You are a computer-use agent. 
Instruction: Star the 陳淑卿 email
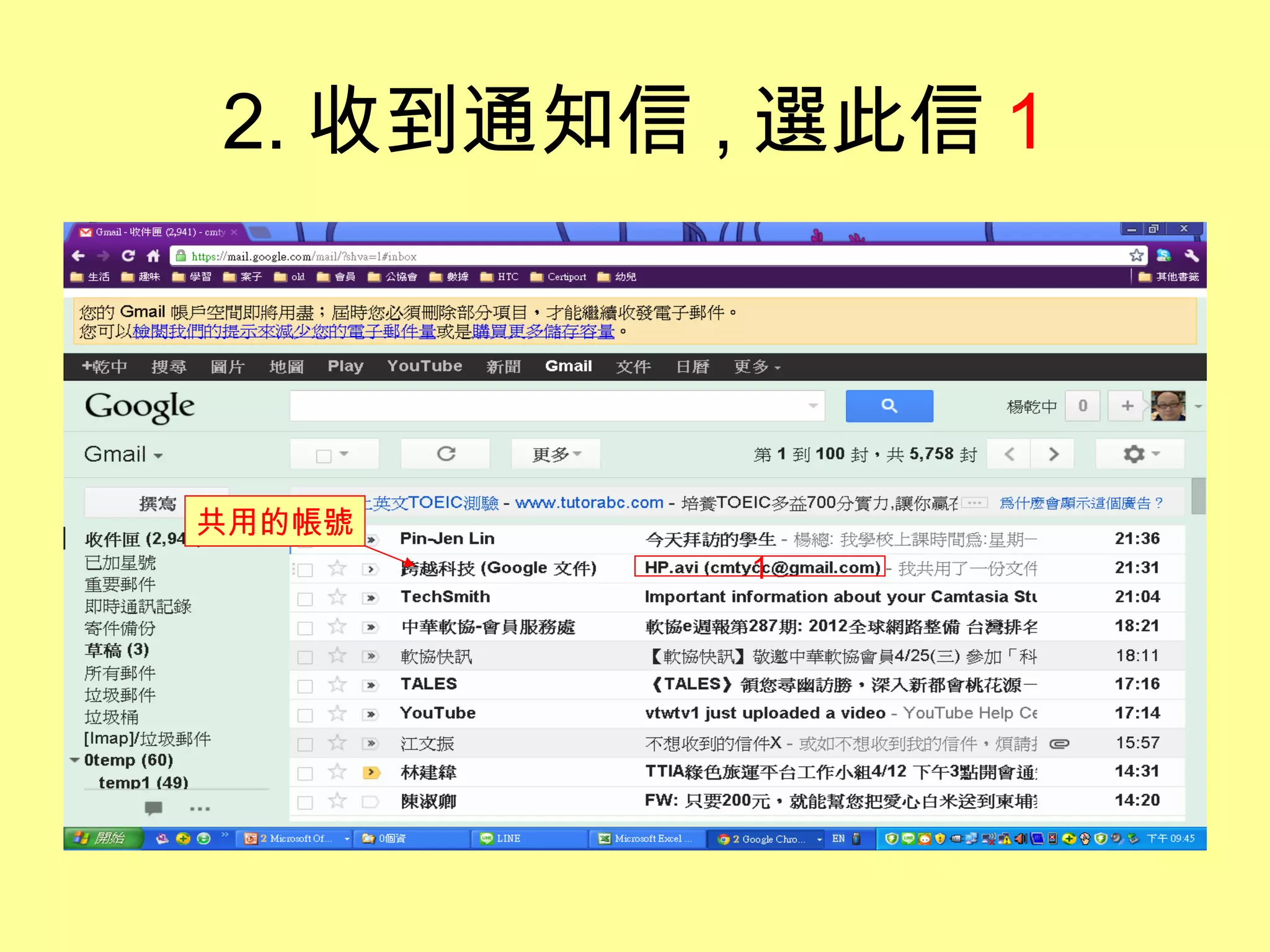(x=337, y=801)
